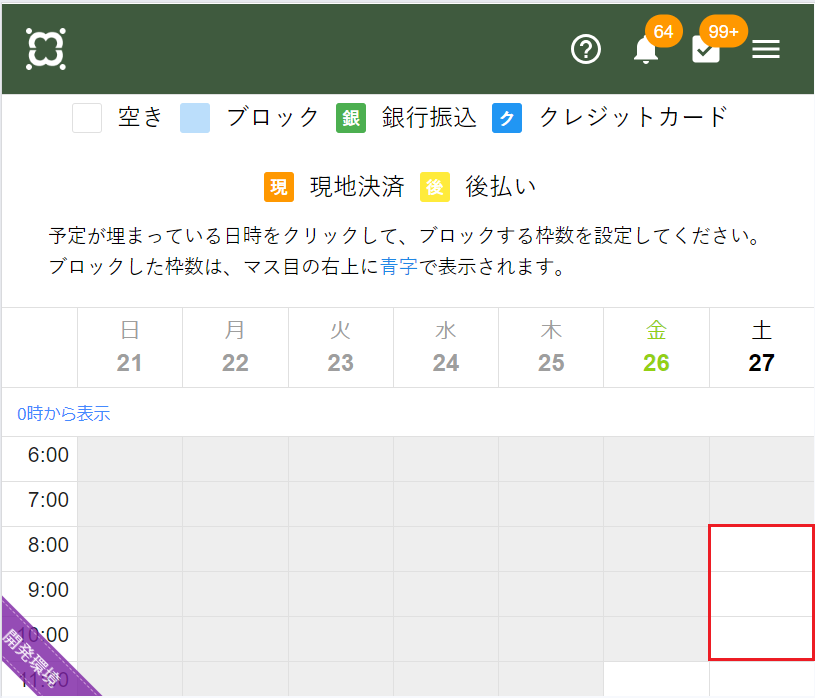Open the hamburger menu
The height and width of the screenshot is (698, 815).
click(766, 49)
